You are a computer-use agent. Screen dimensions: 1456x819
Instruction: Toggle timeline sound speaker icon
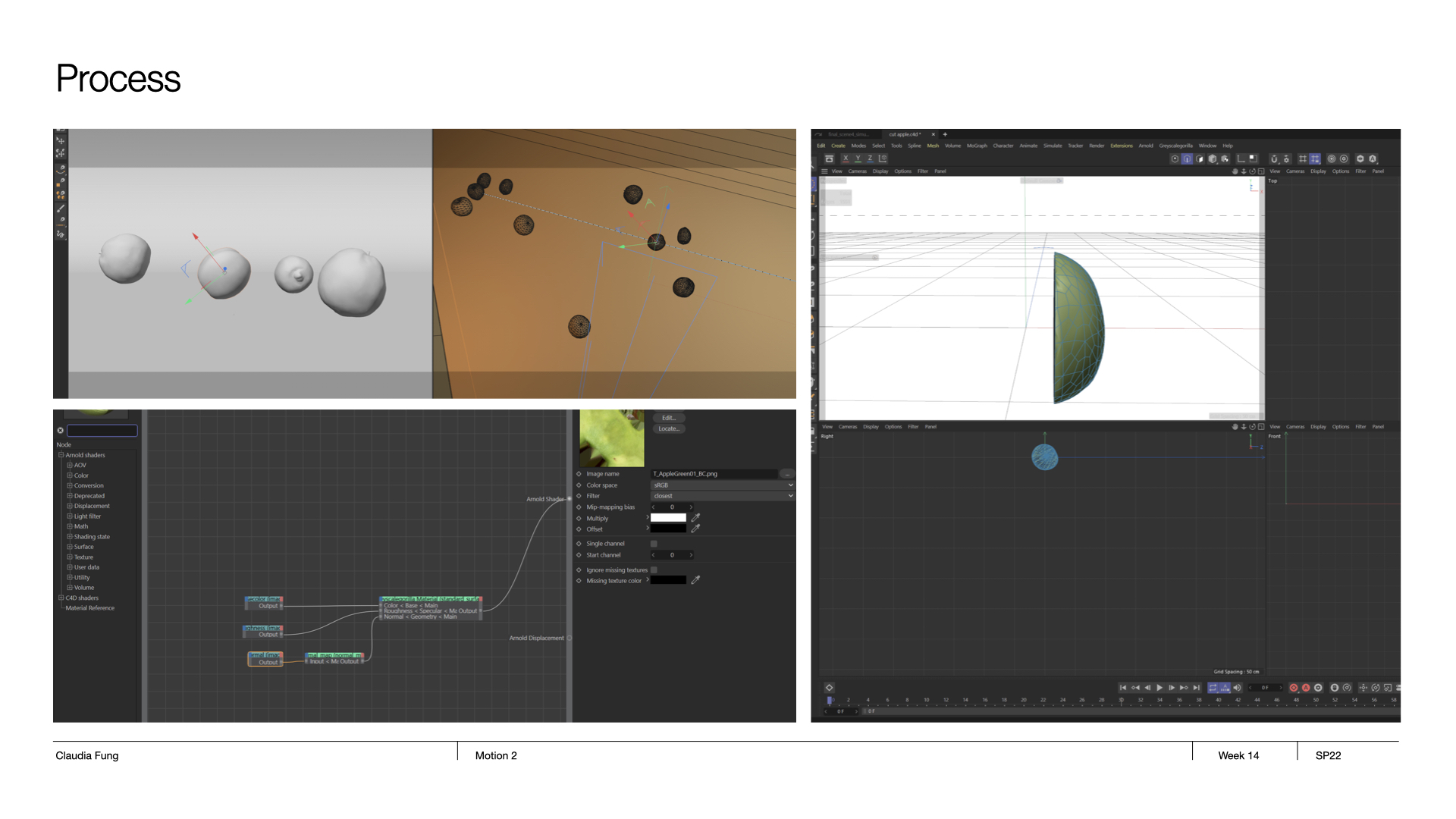point(1237,688)
